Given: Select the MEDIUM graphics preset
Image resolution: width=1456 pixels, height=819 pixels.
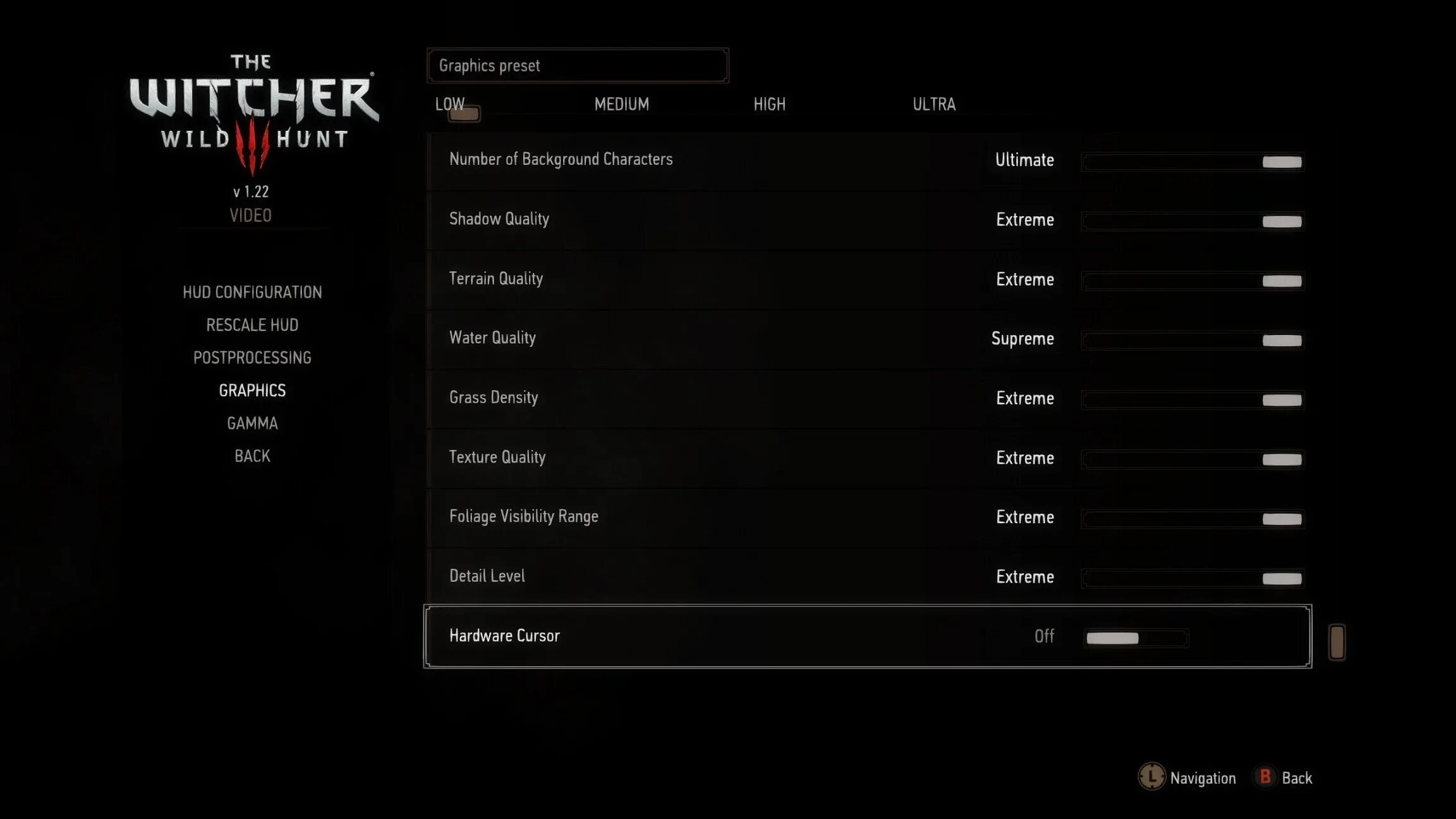Looking at the screenshot, I should click(621, 104).
